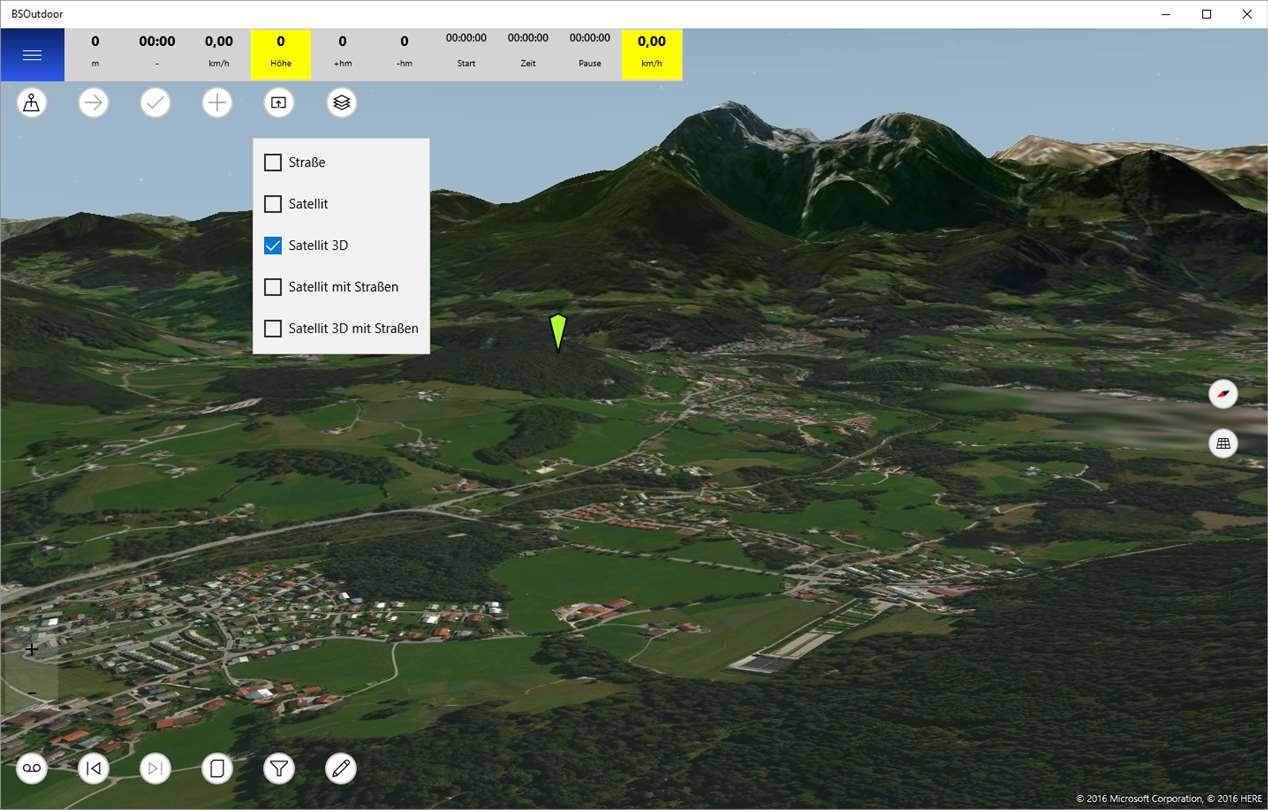Screen dimensions: 1268x810
Task: Skip to previous track point
Action: click(94, 768)
